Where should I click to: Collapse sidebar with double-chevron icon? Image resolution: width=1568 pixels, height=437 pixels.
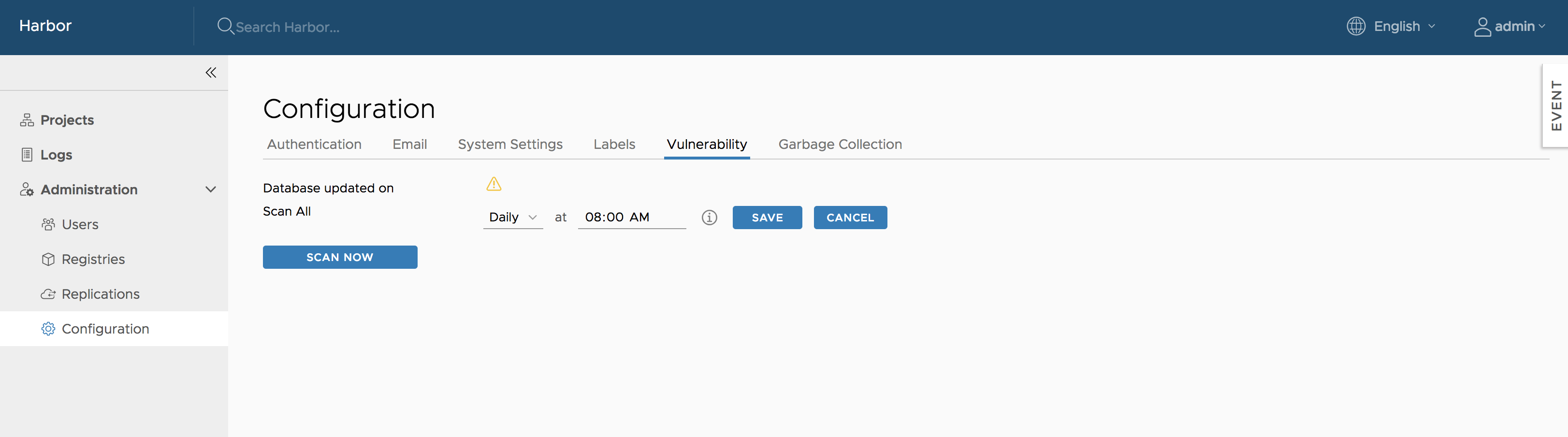211,73
